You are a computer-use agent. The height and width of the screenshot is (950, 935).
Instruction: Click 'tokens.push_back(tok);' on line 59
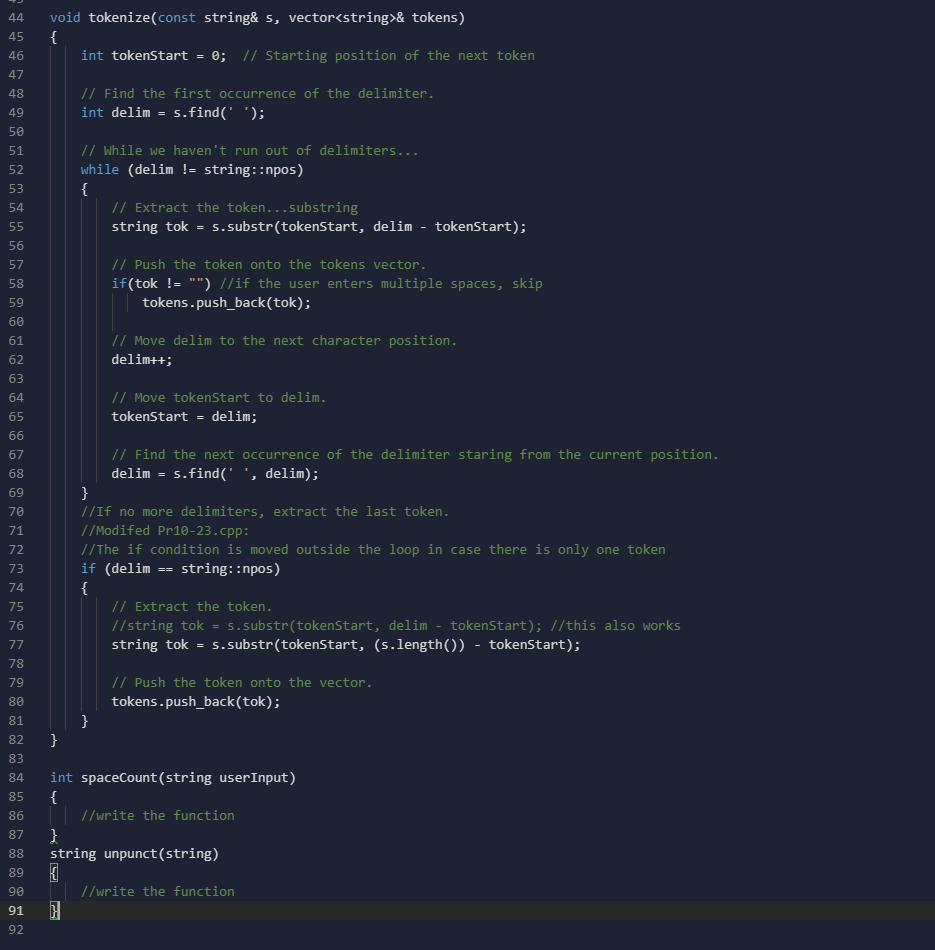pos(226,303)
